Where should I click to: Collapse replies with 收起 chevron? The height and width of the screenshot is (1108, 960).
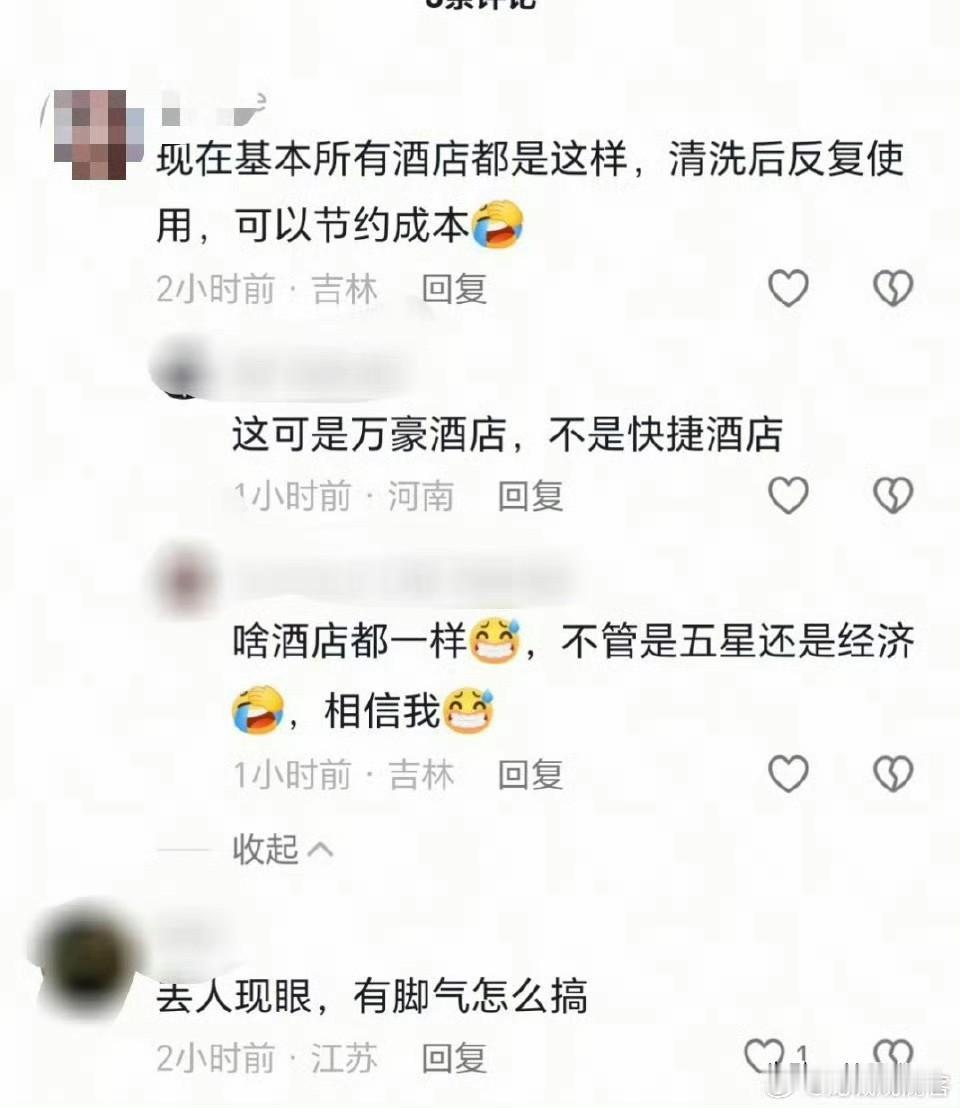(283, 849)
